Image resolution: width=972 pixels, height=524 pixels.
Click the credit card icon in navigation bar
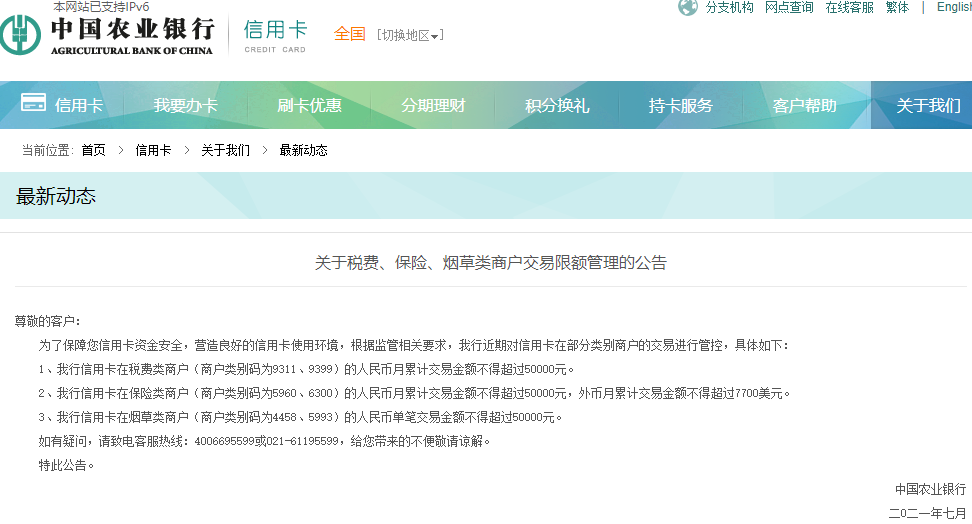click(33, 102)
